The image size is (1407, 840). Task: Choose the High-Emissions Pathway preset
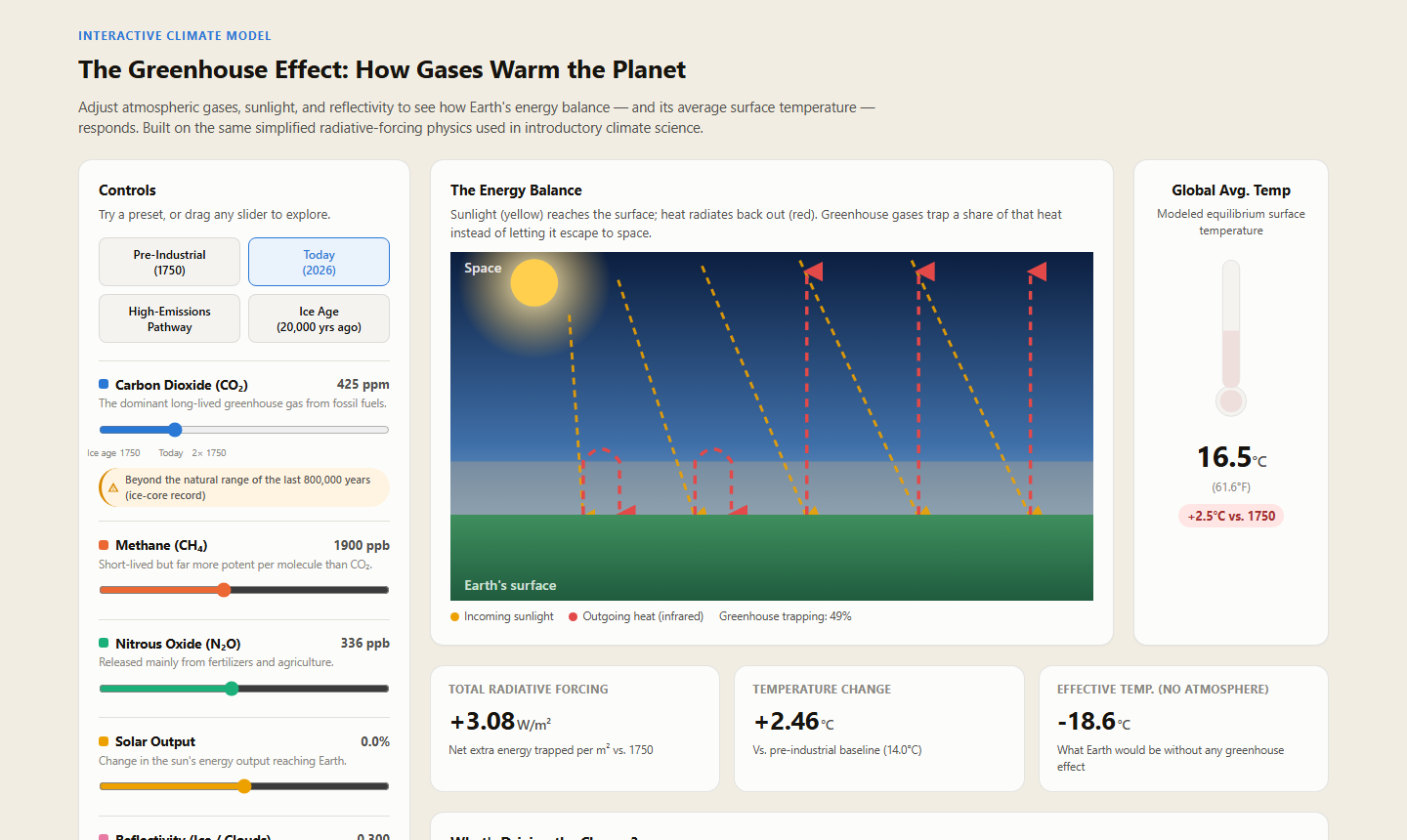click(x=169, y=318)
